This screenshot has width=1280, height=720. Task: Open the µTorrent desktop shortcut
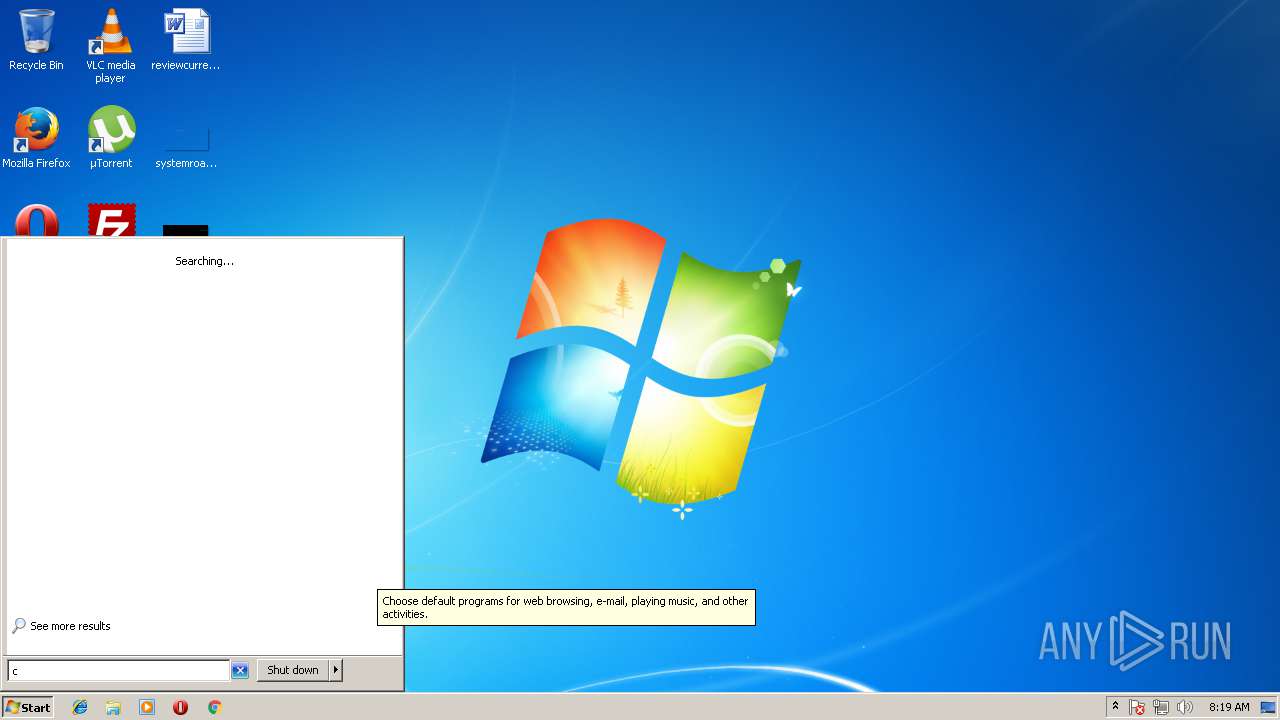coord(110,138)
